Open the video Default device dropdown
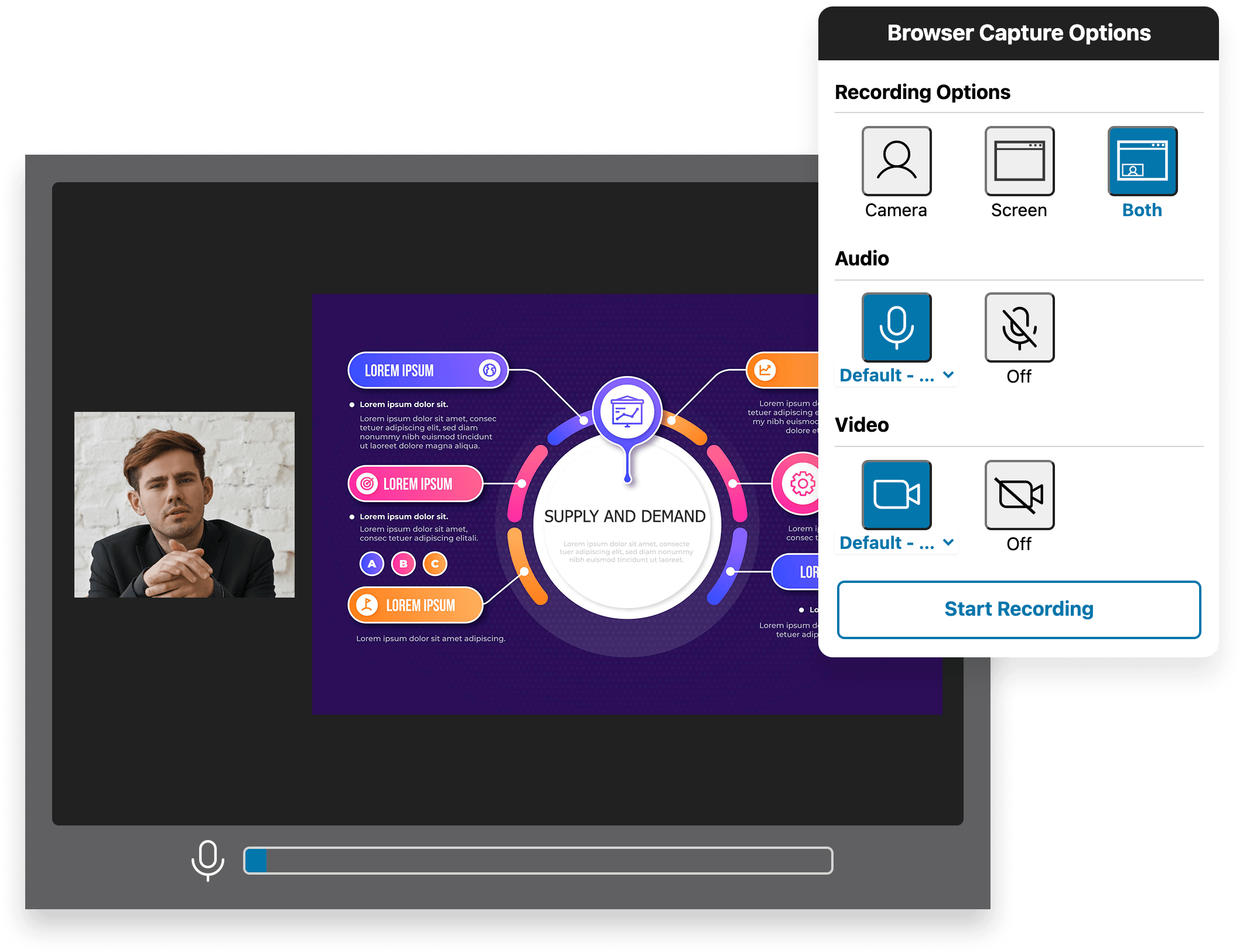 click(x=897, y=543)
